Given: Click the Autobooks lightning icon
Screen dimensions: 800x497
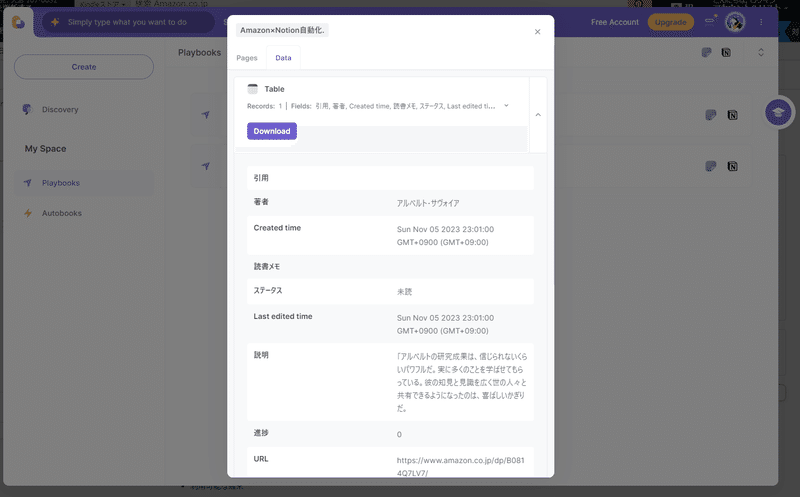Looking at the screenshot, I should 28,213.
